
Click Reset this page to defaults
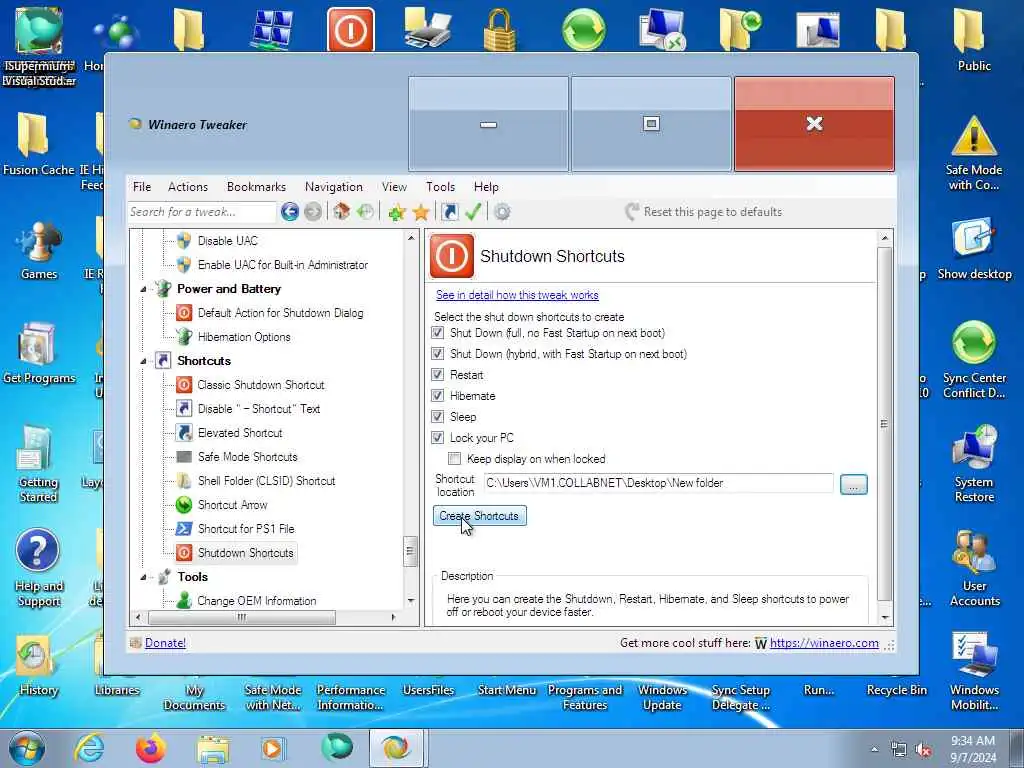click(x=703, y=212)
